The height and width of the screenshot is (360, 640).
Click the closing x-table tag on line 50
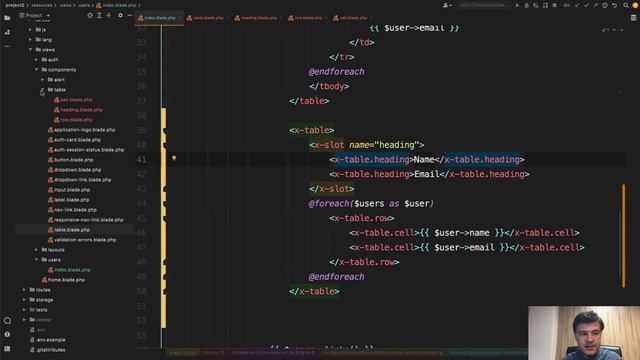pyautogui.click(x=314, y=291)
